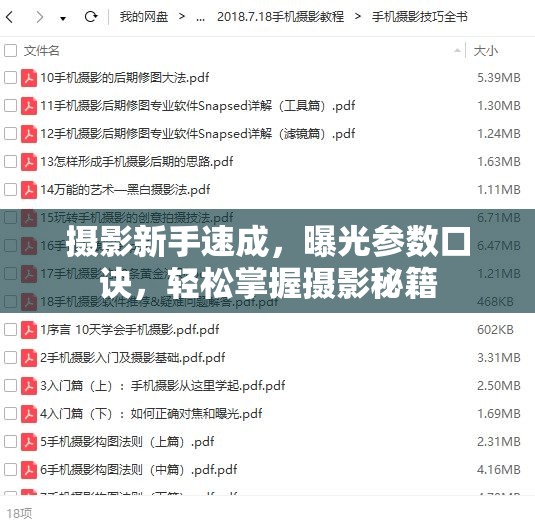The width and height of the screenshot is (535, 523).
Task: Open the navigation history dropdown arrow
Action: [63, 18]
